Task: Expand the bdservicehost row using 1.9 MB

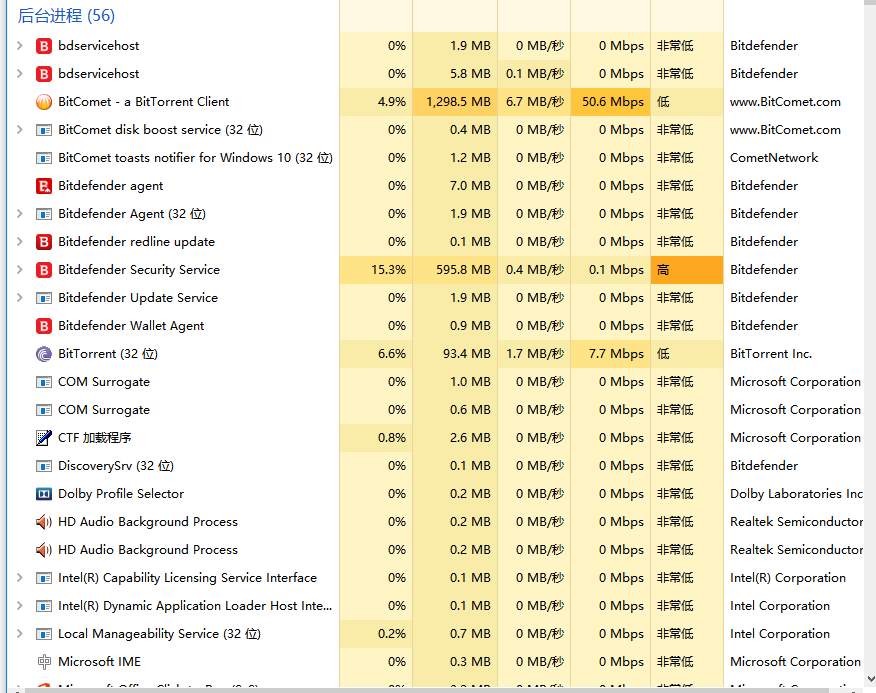Action: tap(20, 46)
